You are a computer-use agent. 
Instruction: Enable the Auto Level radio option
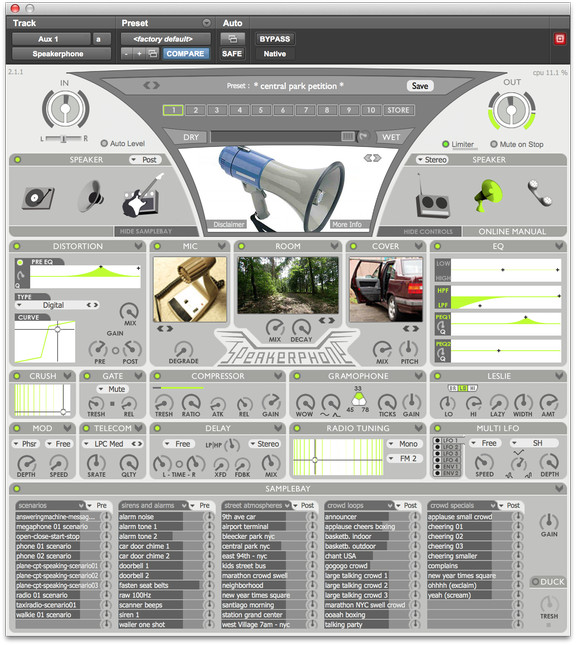coord(105,144)
